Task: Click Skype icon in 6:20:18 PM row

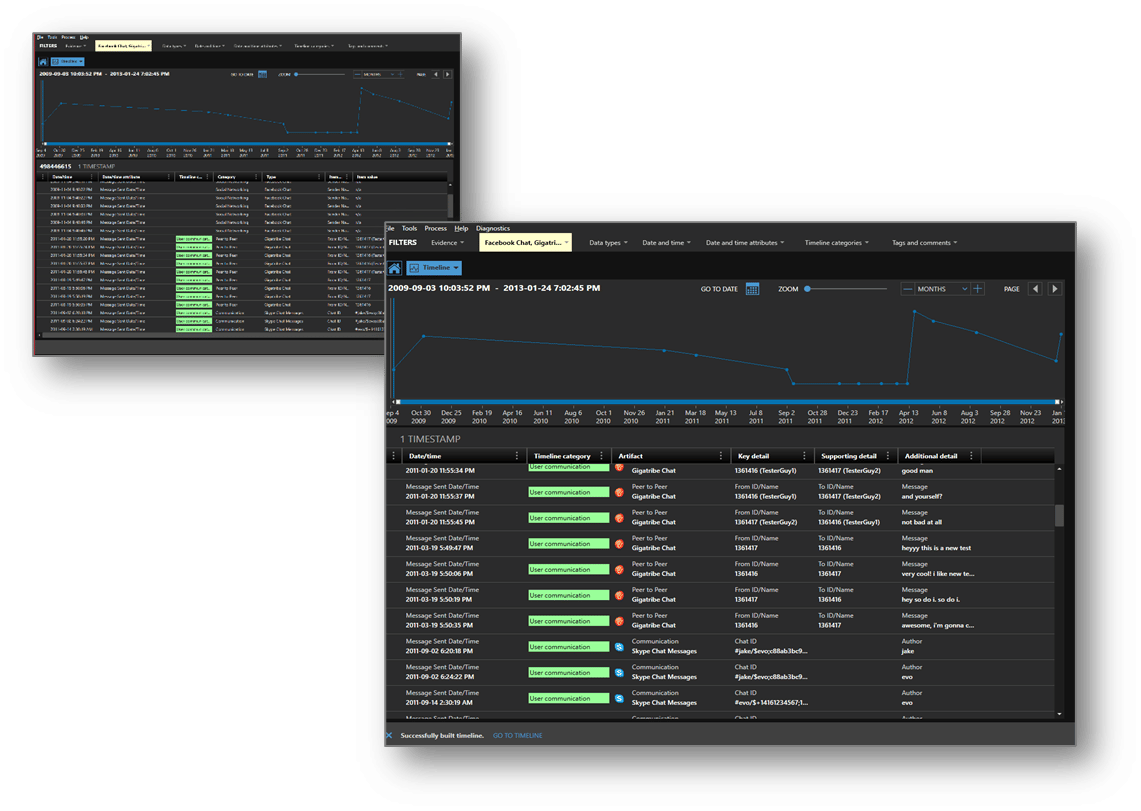Action: pyautogui.click(x=619, y=647)
